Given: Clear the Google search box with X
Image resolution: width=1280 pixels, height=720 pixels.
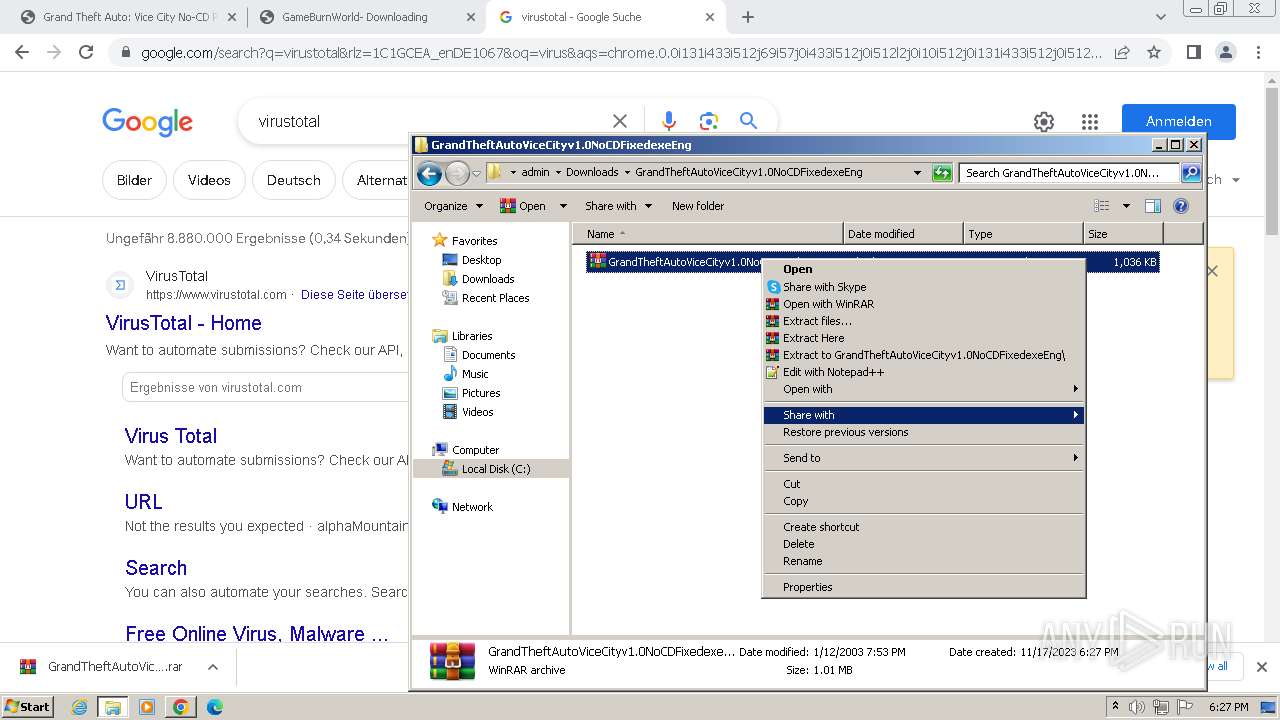Looking at the screenshot, I should coord(620,121).
